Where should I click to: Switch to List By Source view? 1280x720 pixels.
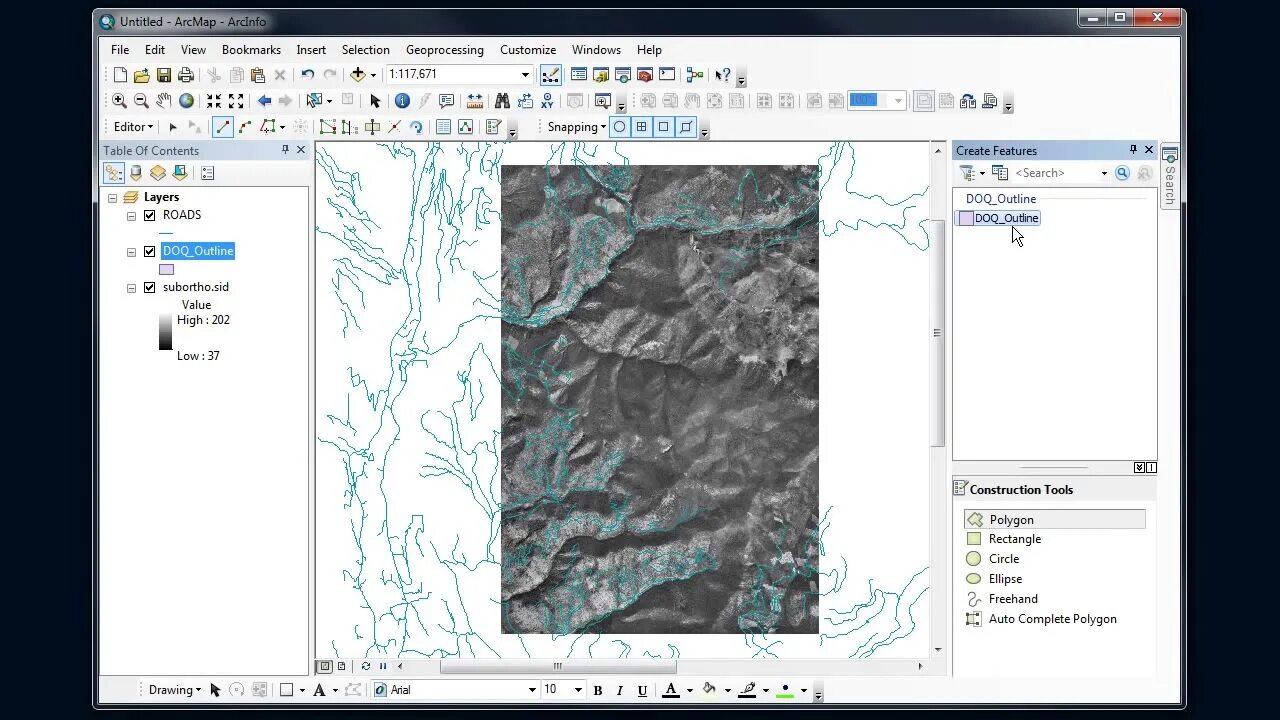tap(136, 173)
